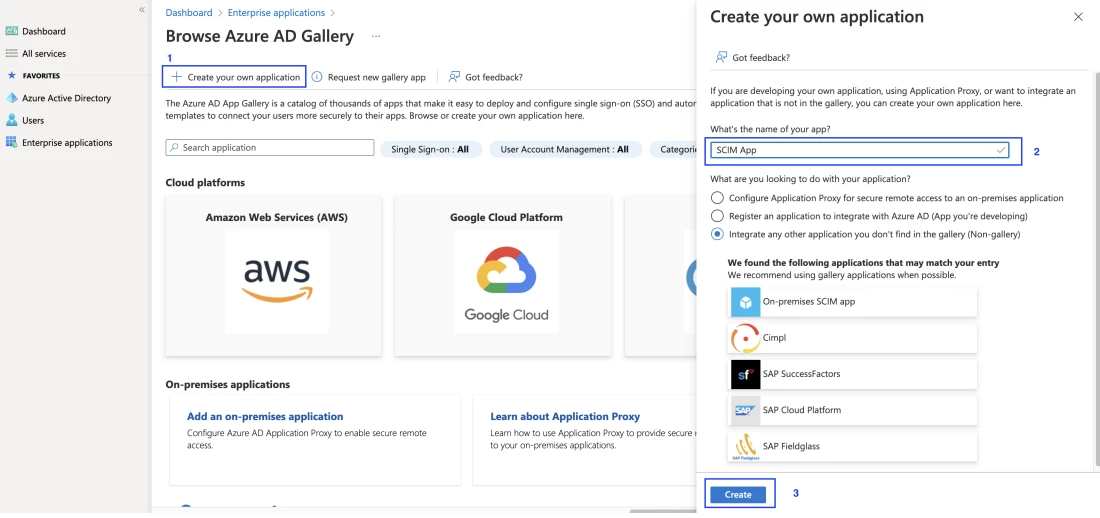The width and height of the screenshot is (1100, 518).
Task: Click the info icon beside Request new gallery app
Action: [x=317, y=77]
